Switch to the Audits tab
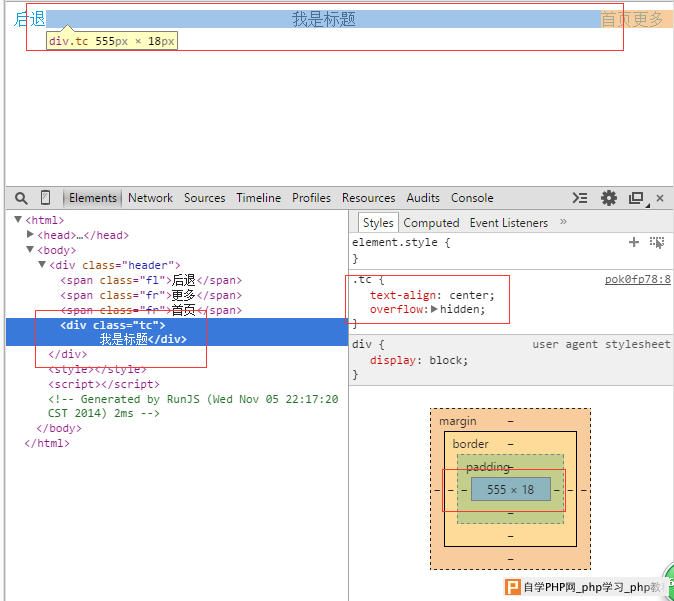This screenshot has height=601, width=674. (x=423, y=198)
